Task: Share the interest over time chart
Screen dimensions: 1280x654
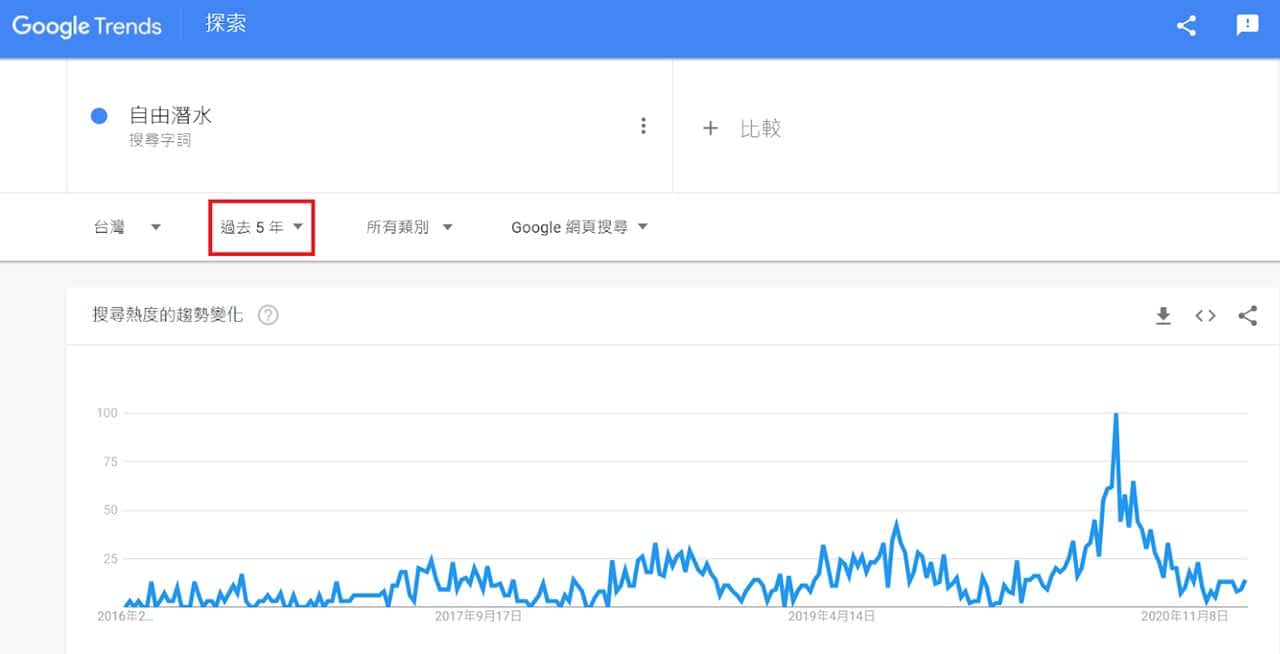Action: point(1247,316)
